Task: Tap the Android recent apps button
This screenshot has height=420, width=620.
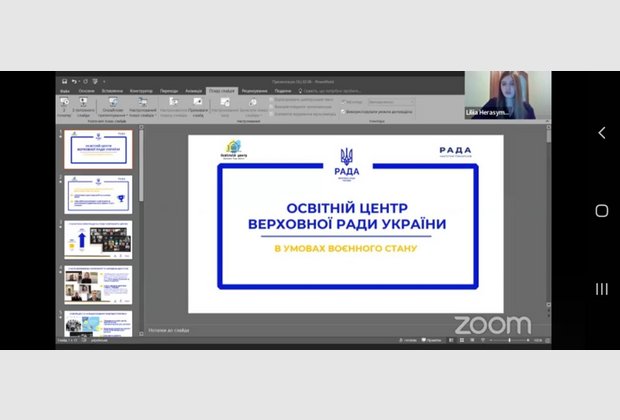Action: coord(602,289)
